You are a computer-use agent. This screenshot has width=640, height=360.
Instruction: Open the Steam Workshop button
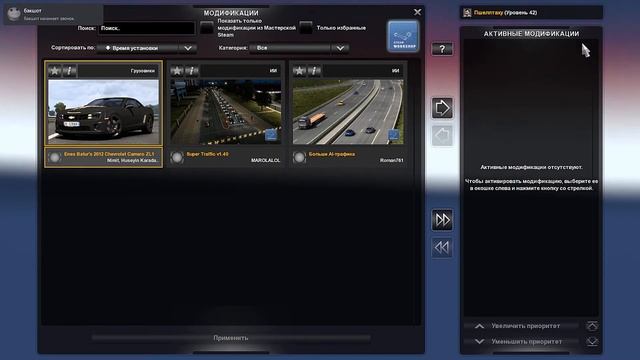[x=403, y=37]
